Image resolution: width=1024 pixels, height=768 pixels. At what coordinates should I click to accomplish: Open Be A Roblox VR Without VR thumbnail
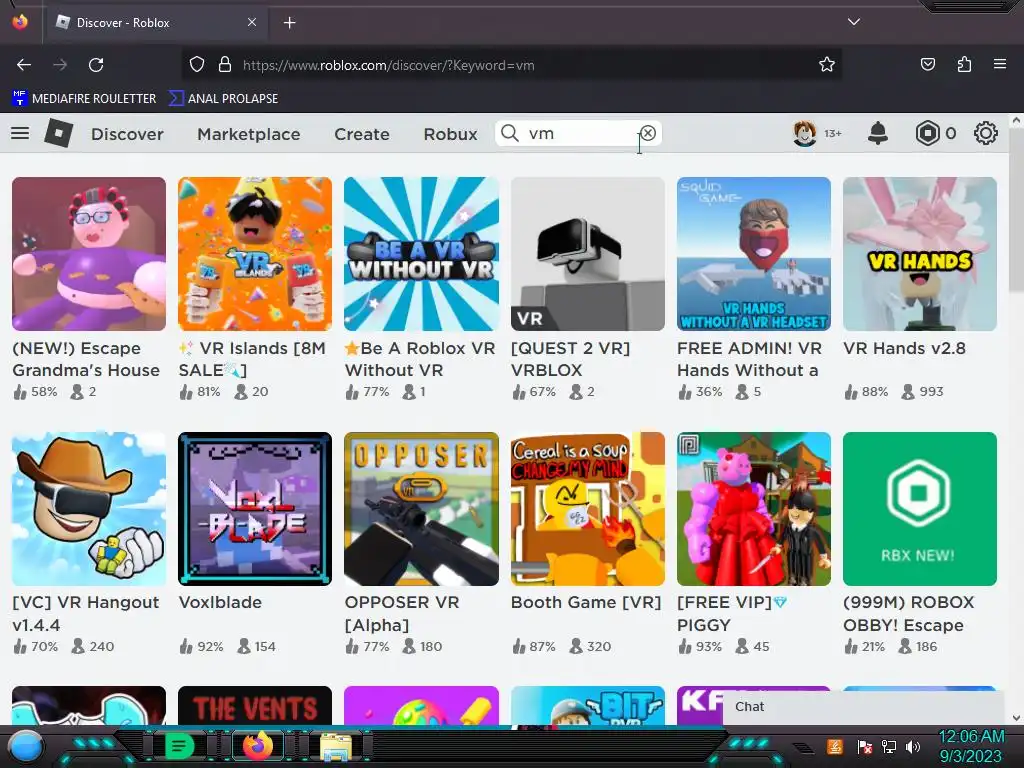pos(421,254)
